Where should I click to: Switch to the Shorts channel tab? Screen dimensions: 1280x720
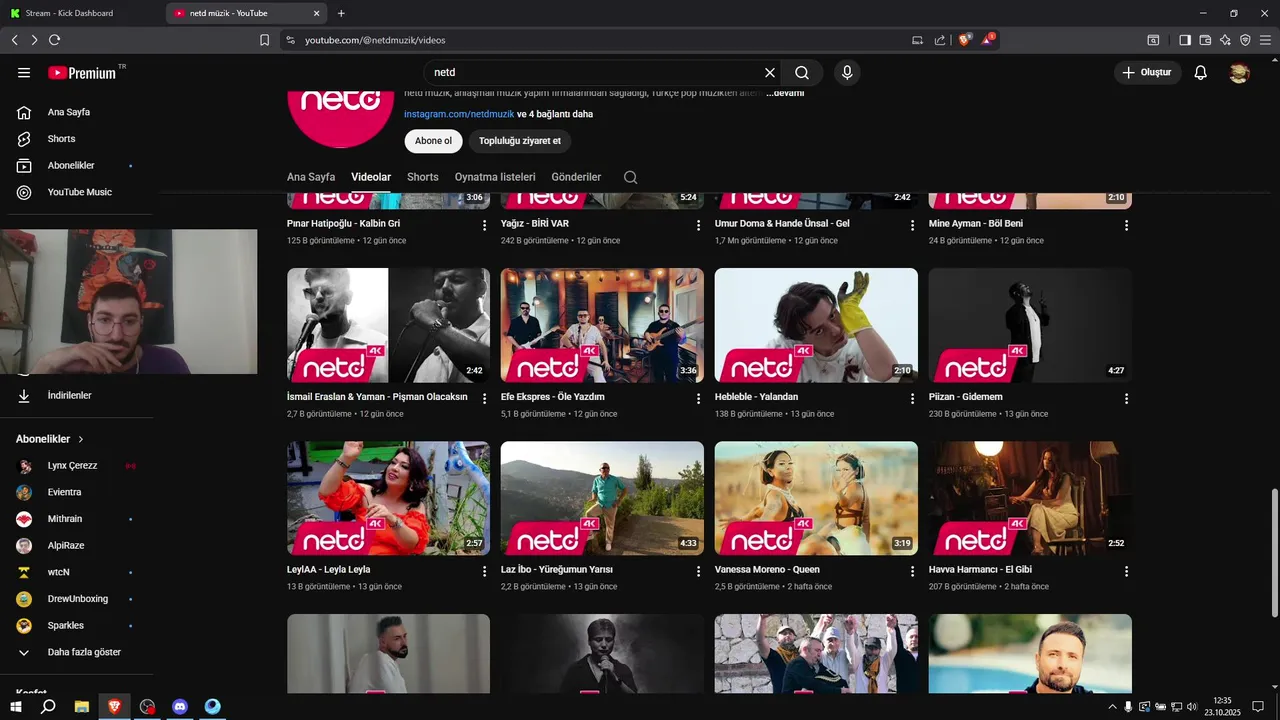click(423, 177)
